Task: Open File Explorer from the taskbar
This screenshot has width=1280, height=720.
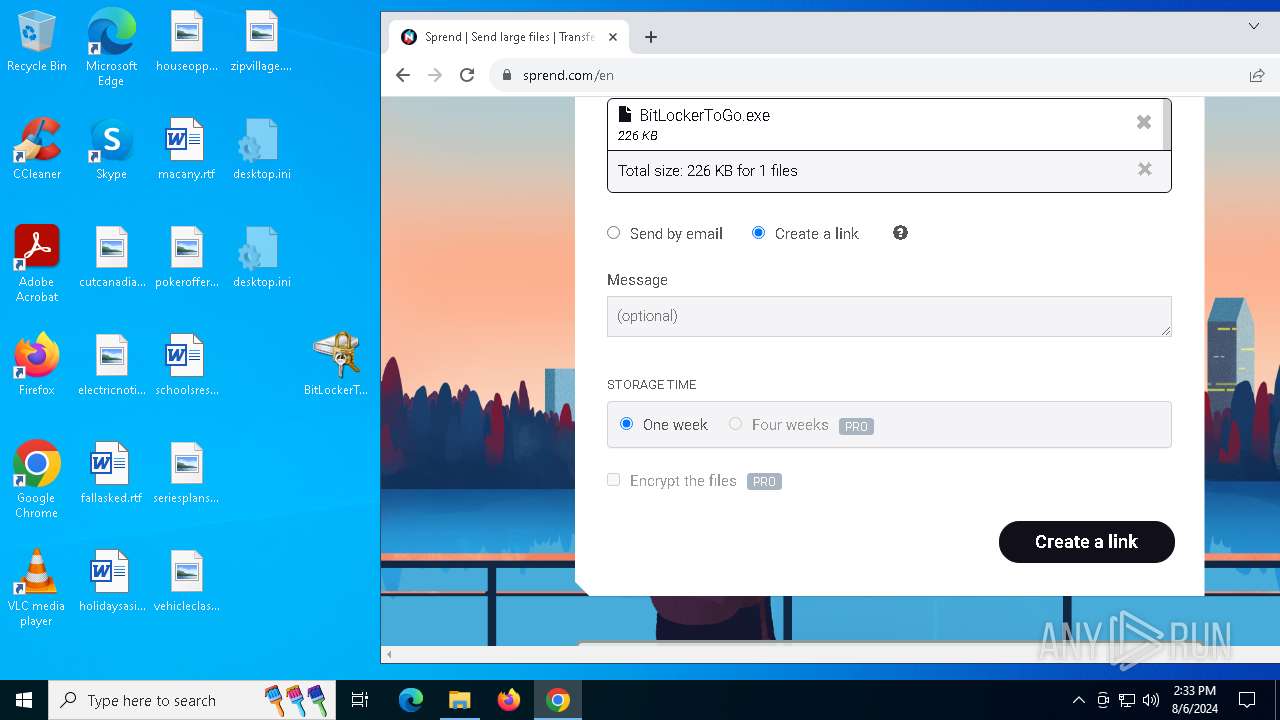Action: point(459,700)
